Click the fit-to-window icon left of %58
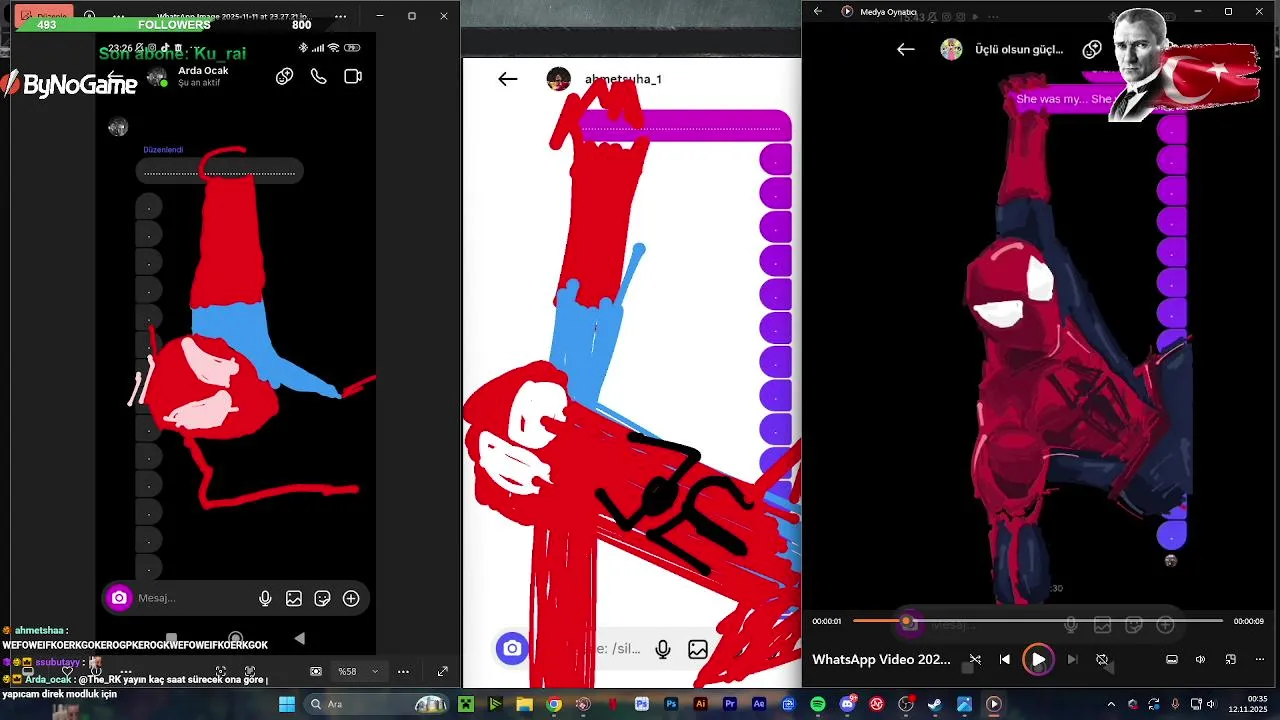Viewport: 1280px width, 720px height. pos(316,671)
